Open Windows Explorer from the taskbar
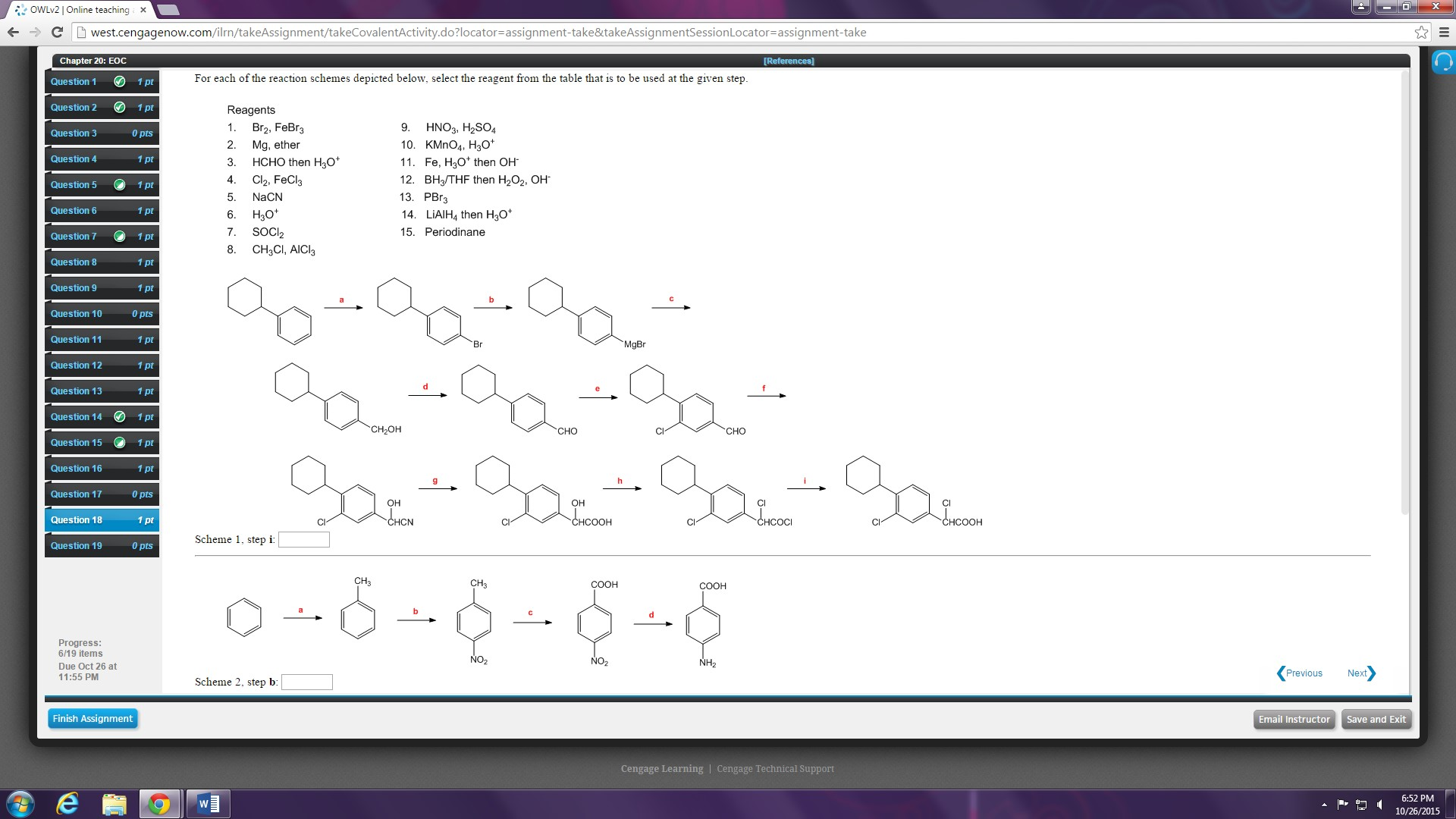Image resolution: width=1456 pixels, height=819 pixels. [114, 804]
